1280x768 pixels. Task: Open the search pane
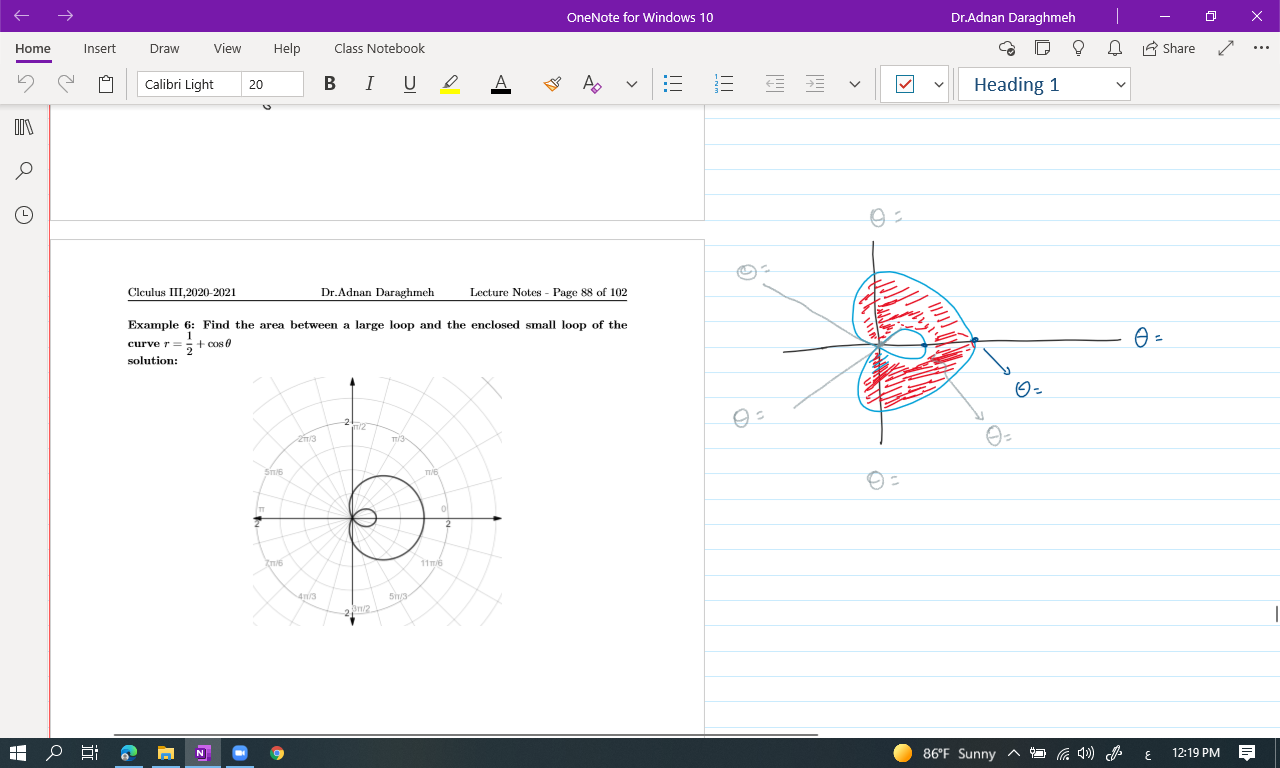tap(24, 171)
